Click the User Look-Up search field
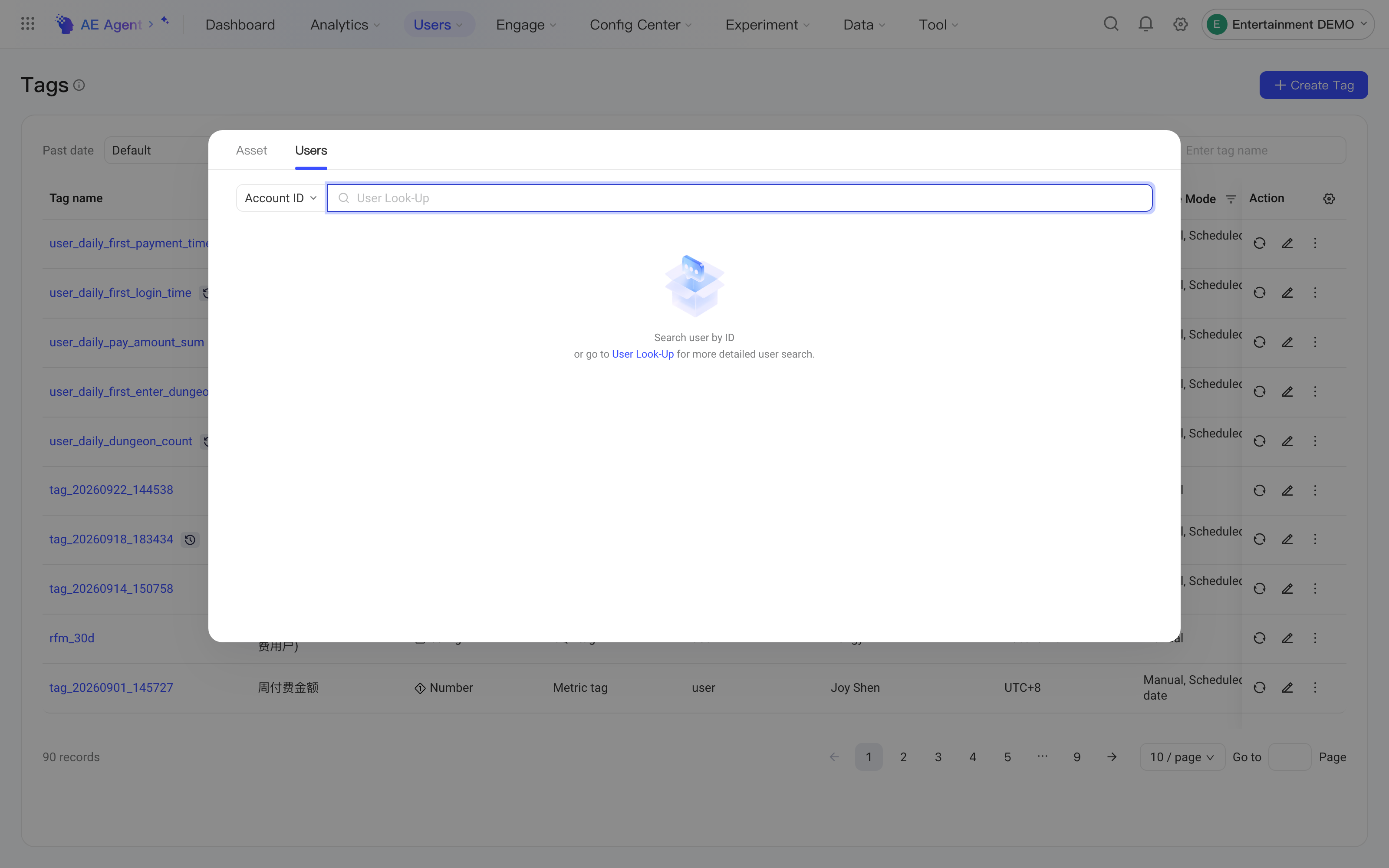The image size is (1389, 868). [x=740, y=198]
